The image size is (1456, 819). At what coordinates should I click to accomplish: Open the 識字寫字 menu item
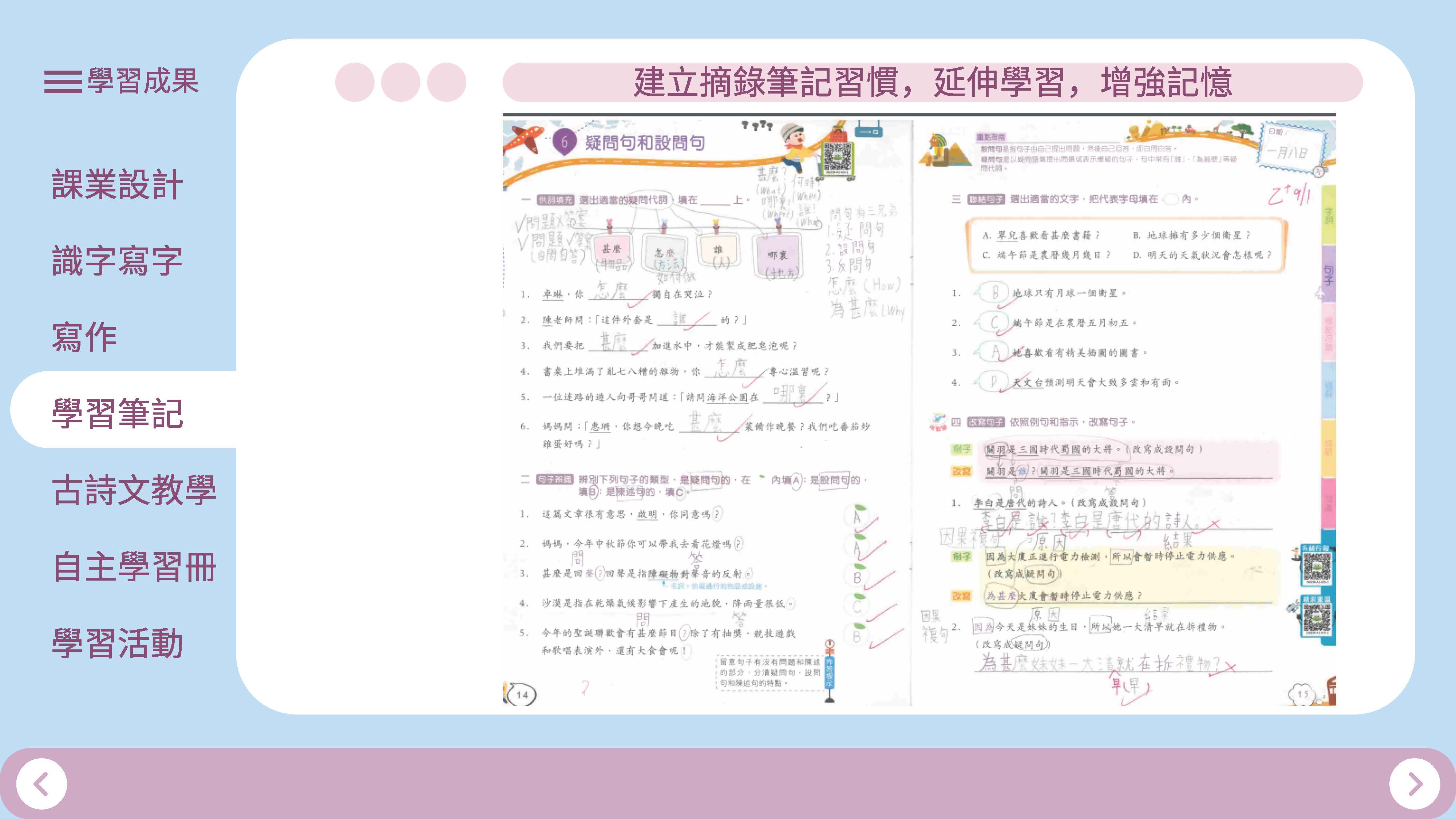pos(117,261)
